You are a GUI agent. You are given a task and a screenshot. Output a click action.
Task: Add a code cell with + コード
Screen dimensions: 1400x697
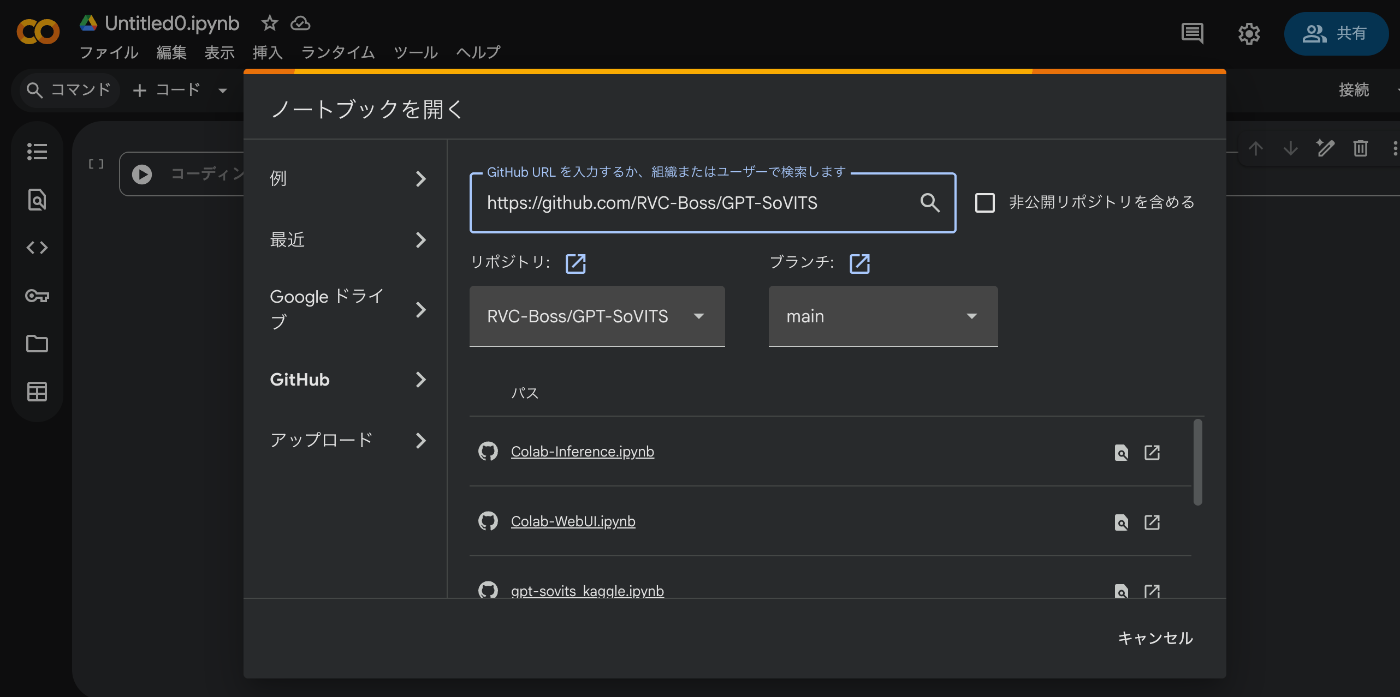point(166,90)
